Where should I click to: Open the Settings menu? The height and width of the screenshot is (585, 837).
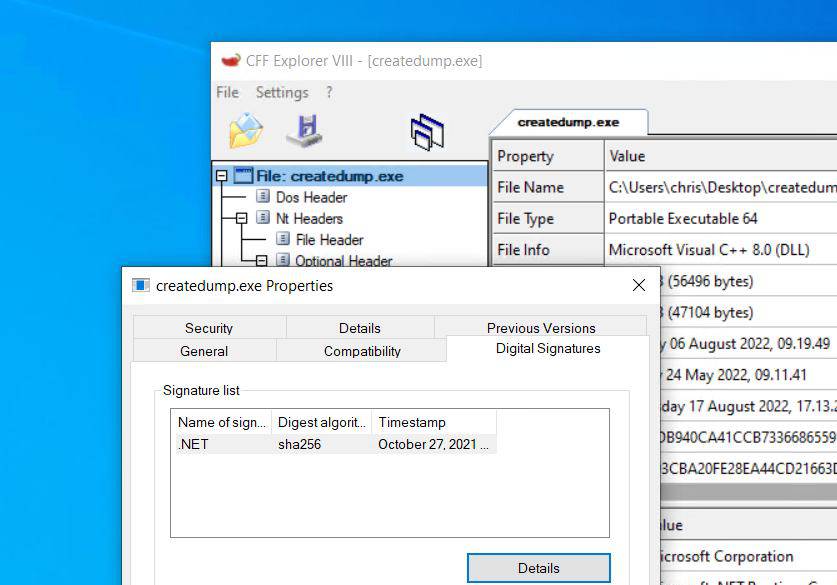281,92
